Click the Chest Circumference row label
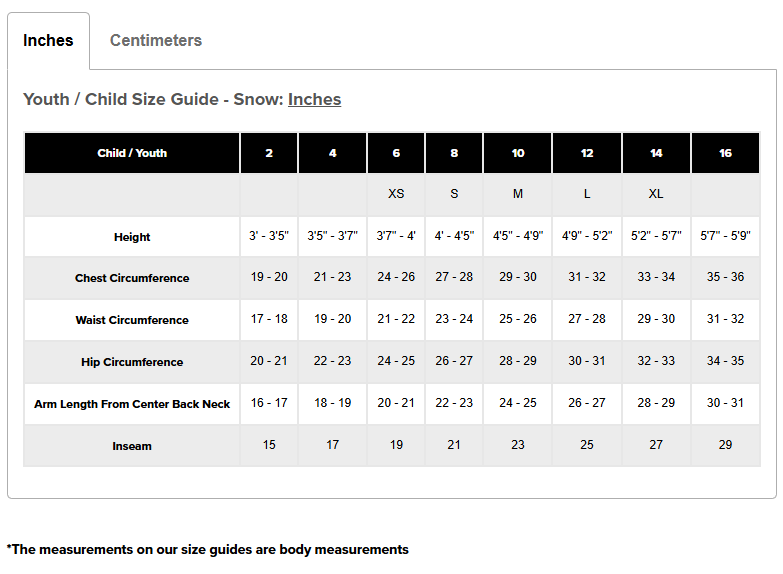This screenshot has height=574, width=783. tap(132, 278)
